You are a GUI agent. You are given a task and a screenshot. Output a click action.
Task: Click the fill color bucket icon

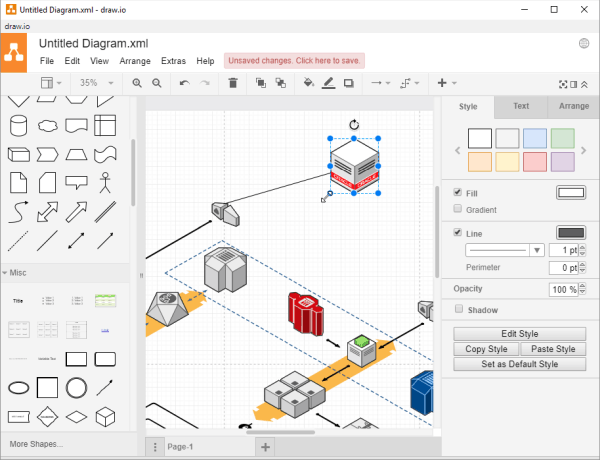(308, 83)
